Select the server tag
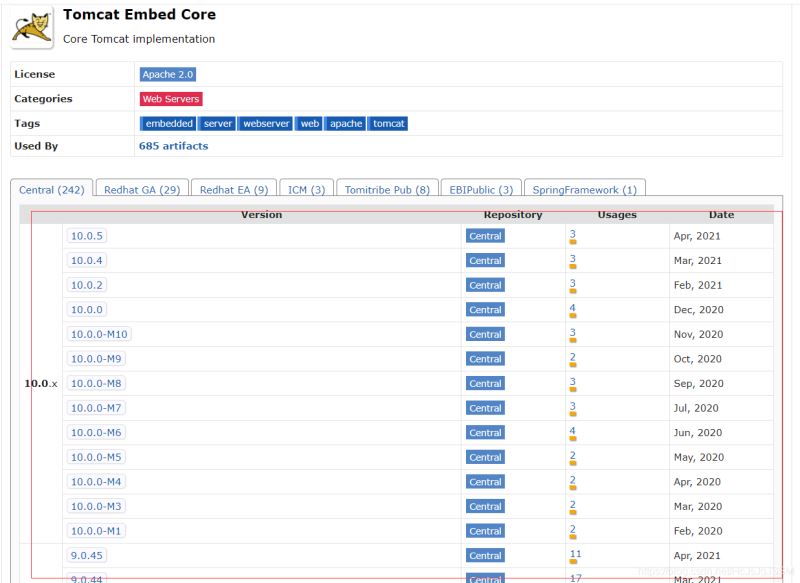 [217, 123]
